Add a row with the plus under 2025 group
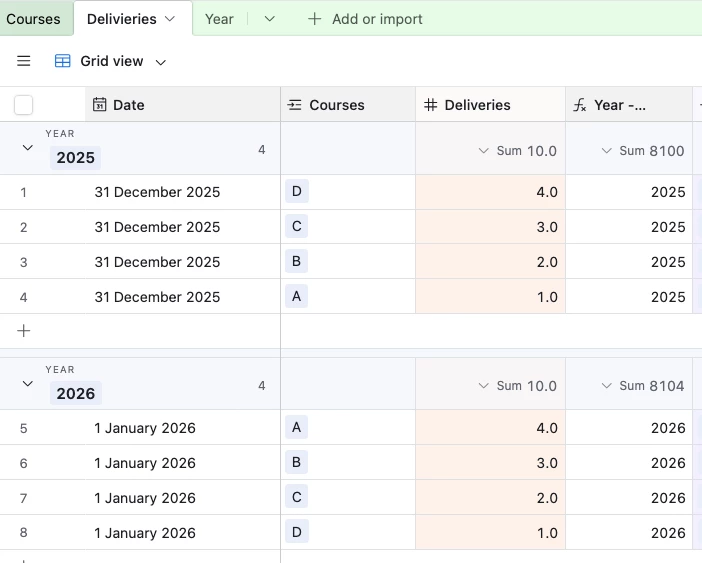The width and height of the screenshot is (702, 563). pos(24,331)
